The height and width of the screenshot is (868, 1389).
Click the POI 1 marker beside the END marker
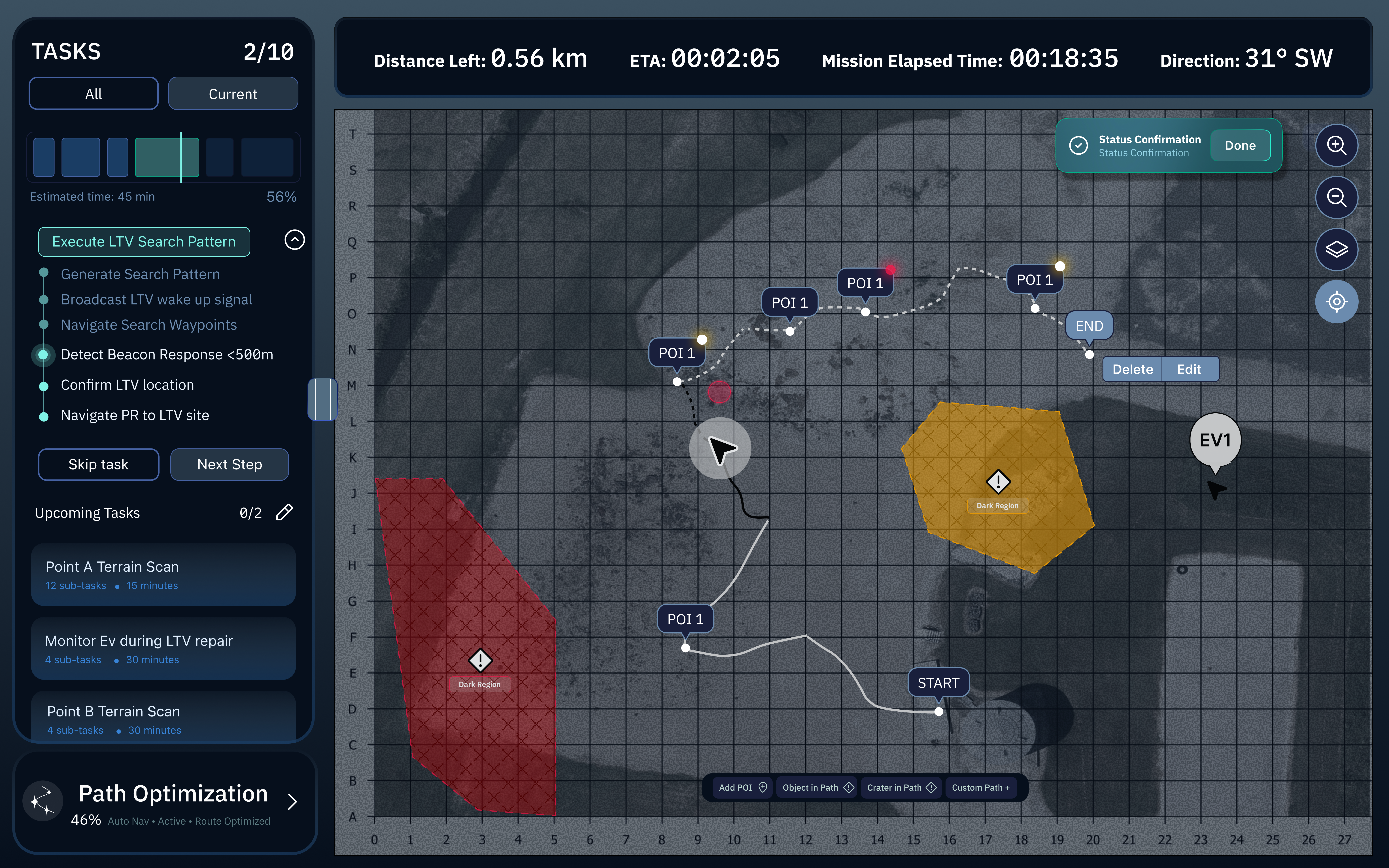click(x=1035, y=280)
